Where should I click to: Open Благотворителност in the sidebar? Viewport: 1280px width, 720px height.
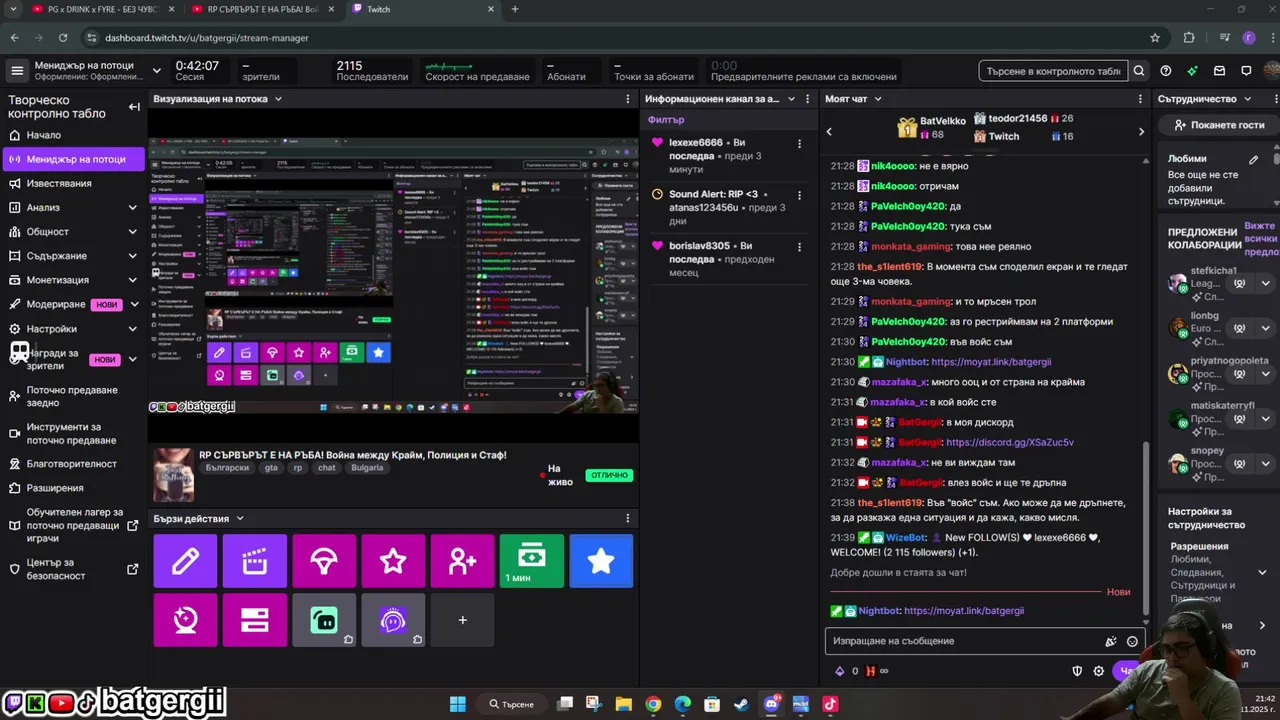(72, 464)
